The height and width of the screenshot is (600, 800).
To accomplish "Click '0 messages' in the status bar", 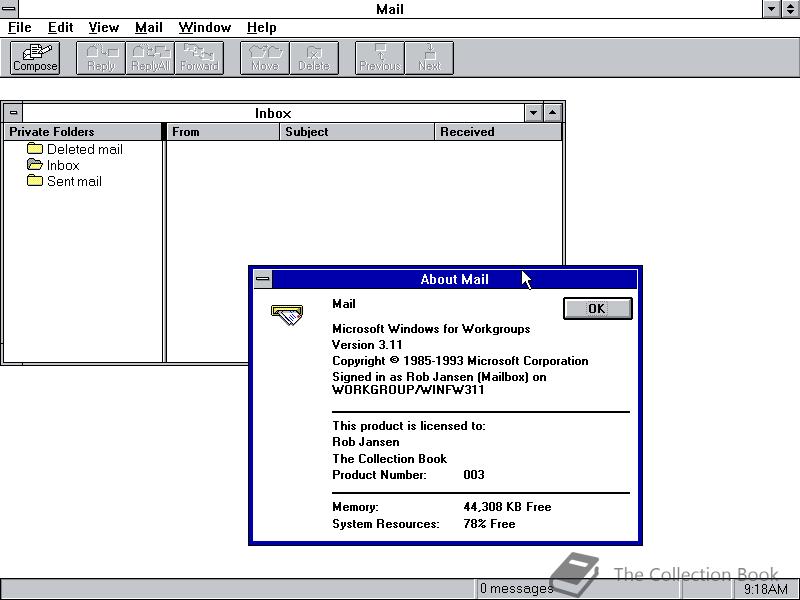I will point(516,589).
